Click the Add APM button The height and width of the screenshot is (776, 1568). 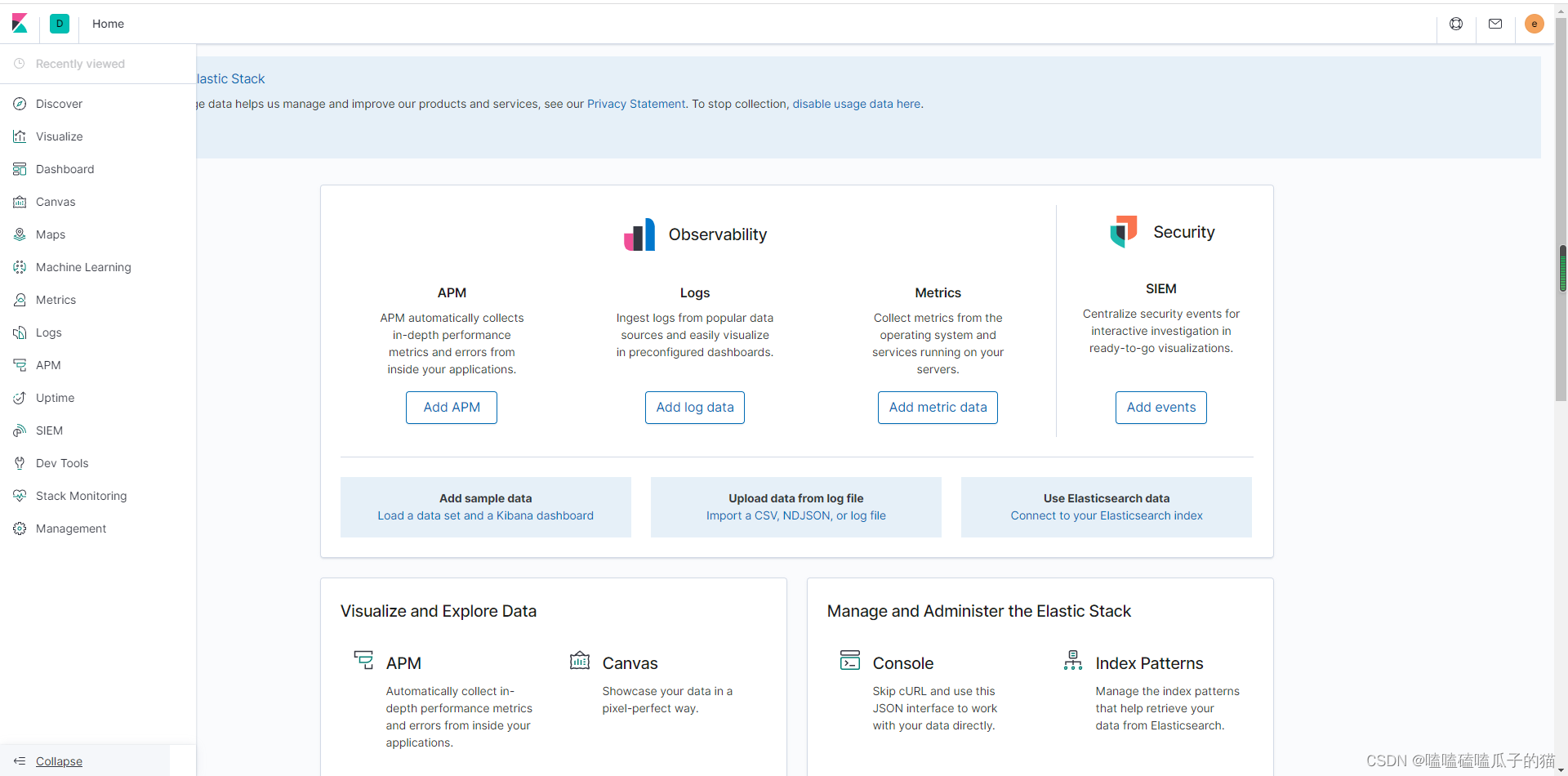pyautogui.click(x=452, y=408)
